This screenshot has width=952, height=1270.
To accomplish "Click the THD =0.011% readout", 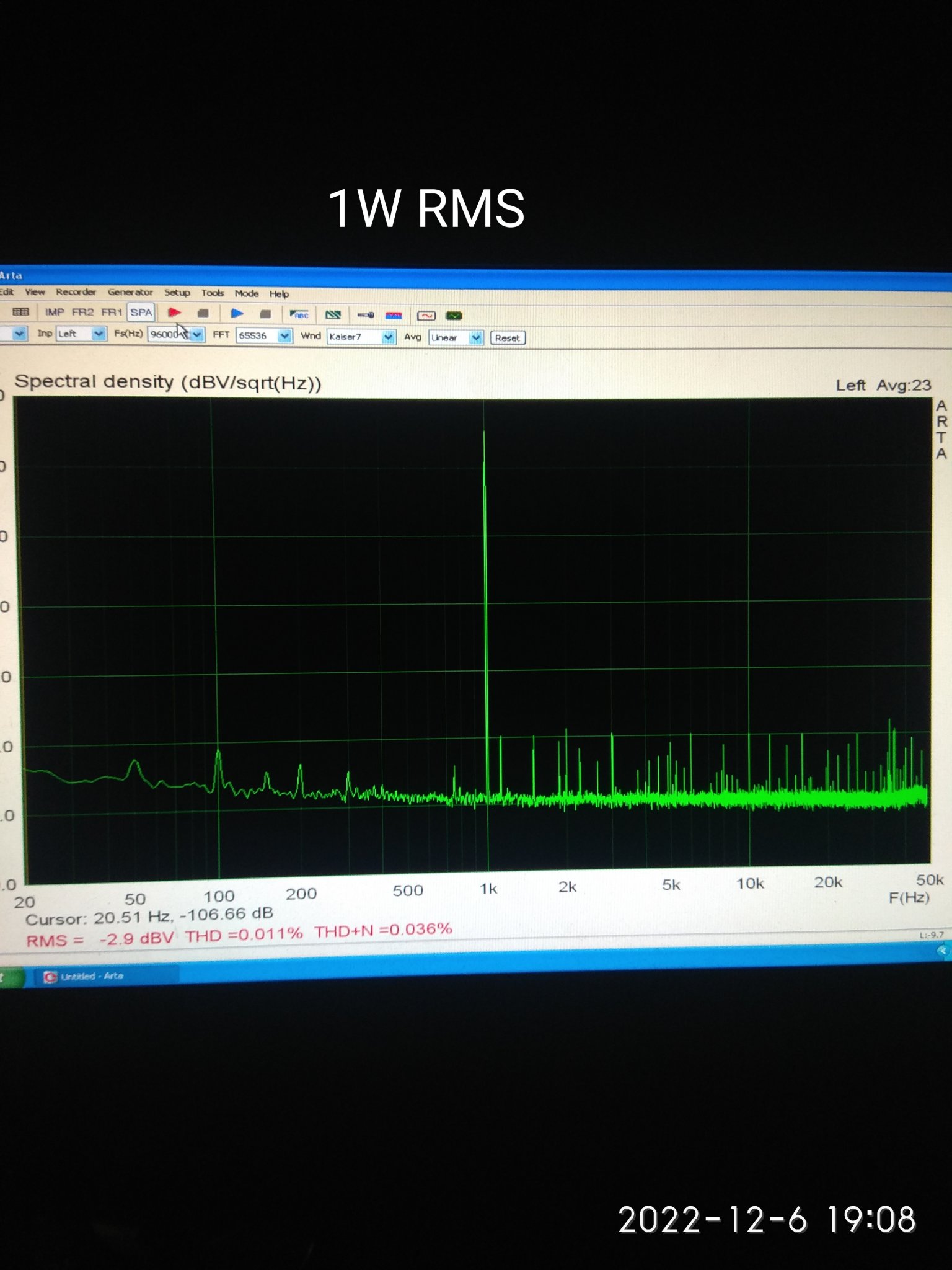I will click(x=244, y=934).
